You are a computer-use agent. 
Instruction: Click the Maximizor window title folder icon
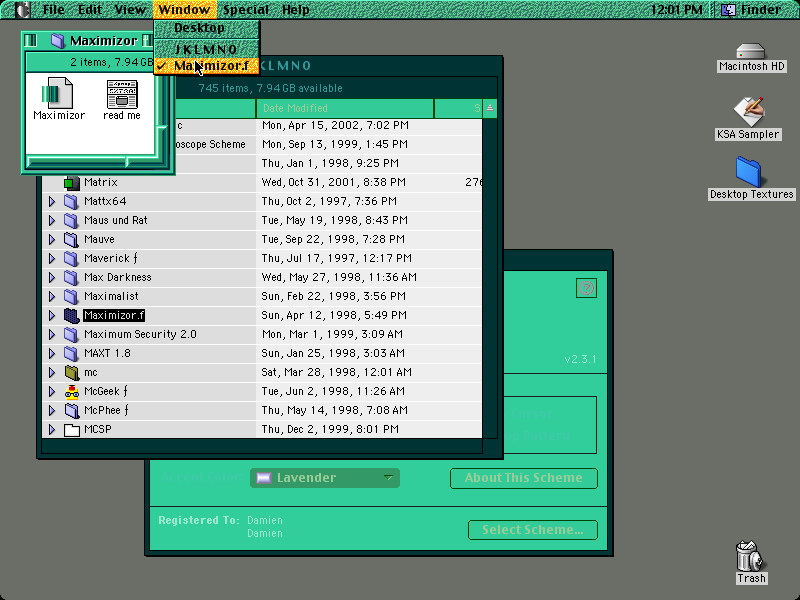tap(58, 40)
